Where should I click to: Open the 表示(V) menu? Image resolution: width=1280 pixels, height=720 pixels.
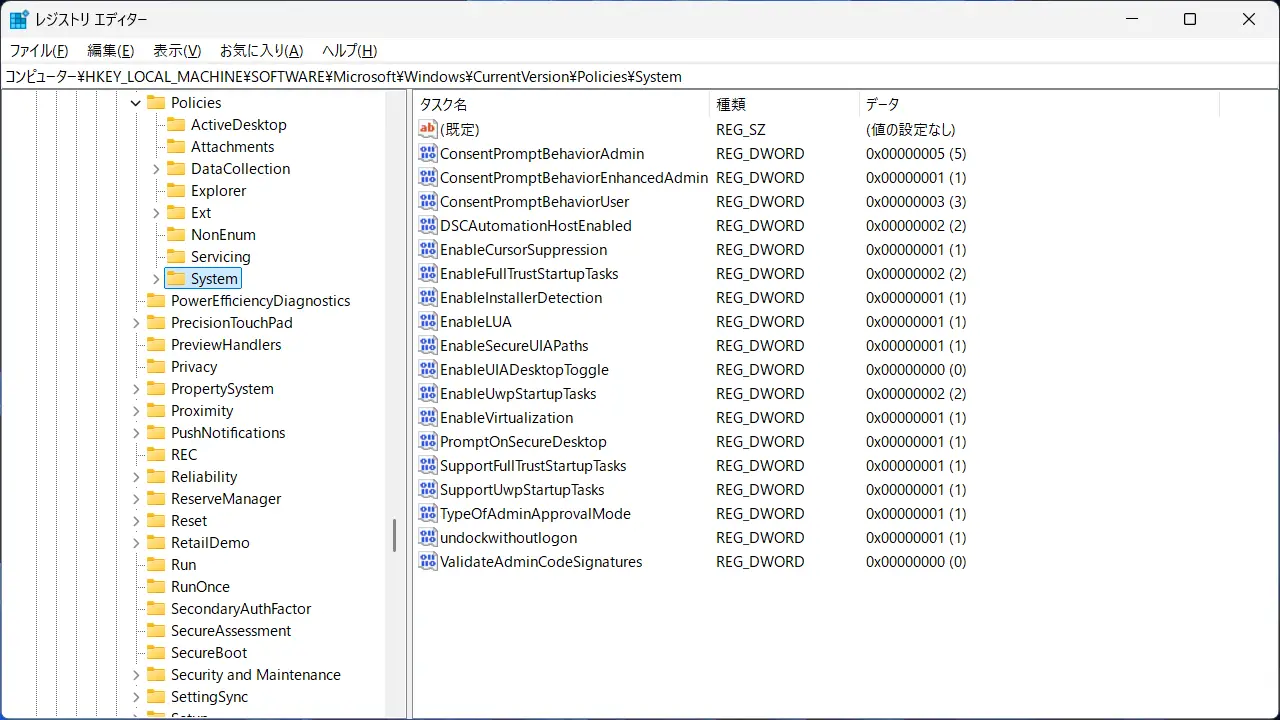coord(177,51)
